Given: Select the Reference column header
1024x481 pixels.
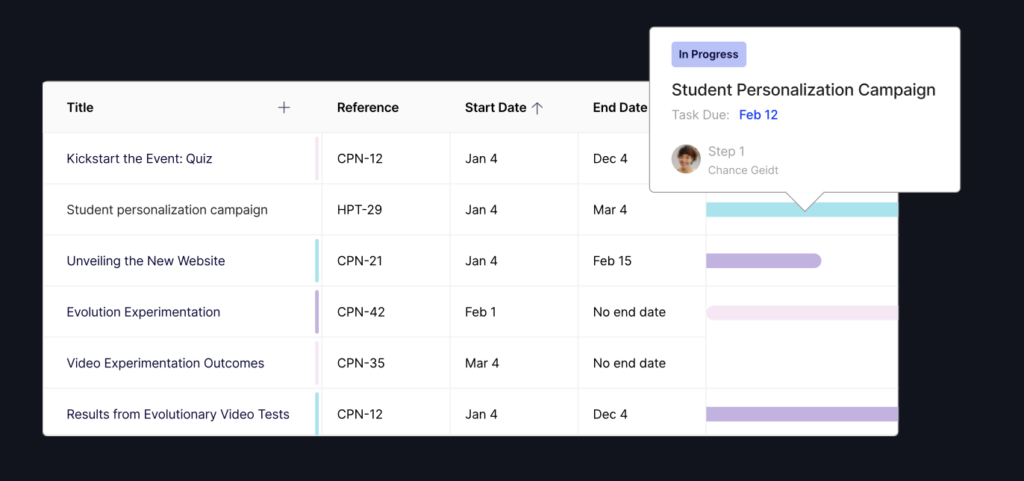Looking at the screenshot, I should pyautogui.click(x=367, y=108).
